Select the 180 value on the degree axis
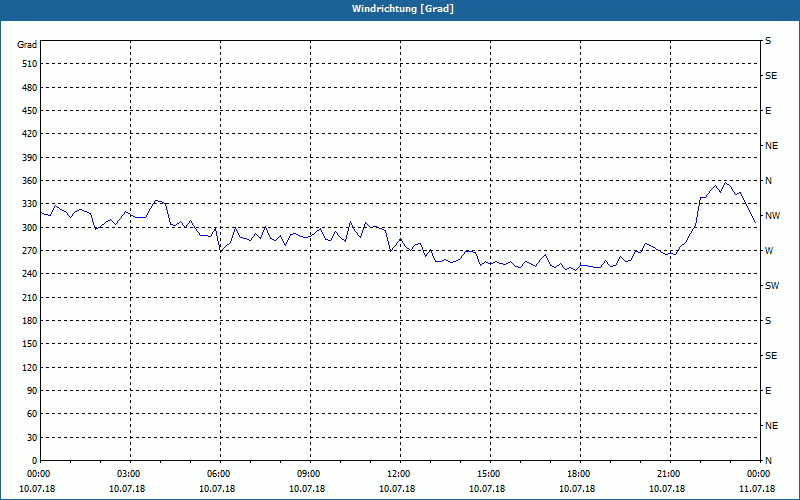Viewport: 800px width, 500px height. click(x=30, y=321)
